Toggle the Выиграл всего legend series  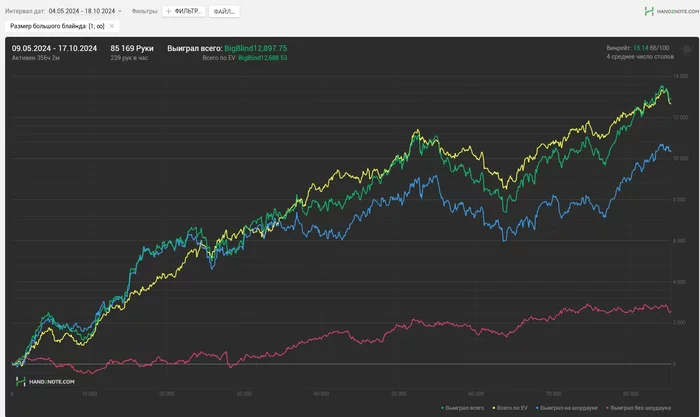coord(466,408)
